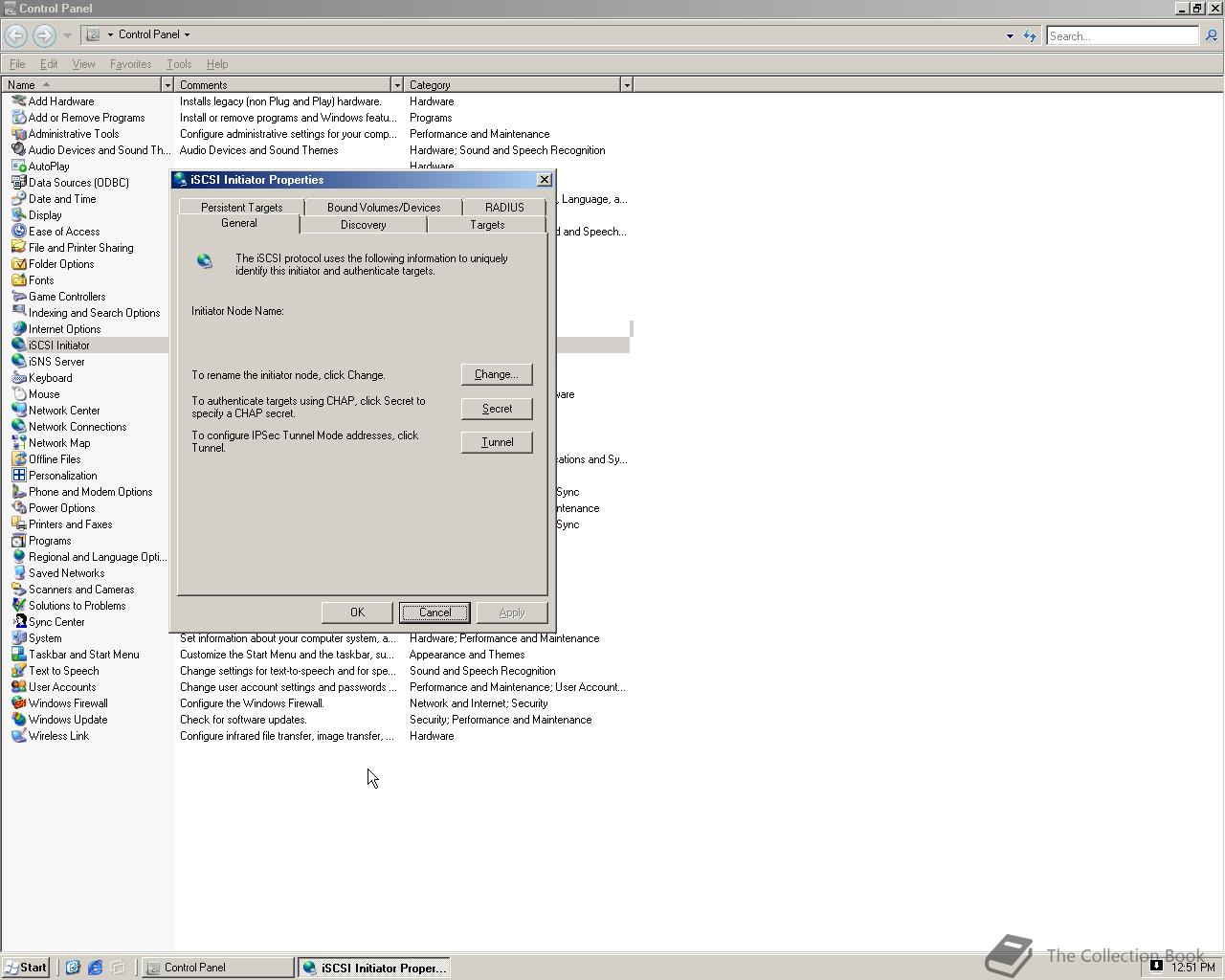The image size is (1225, 980).
Task: Open the Favorites menu
Action: [x=130, y=64]
